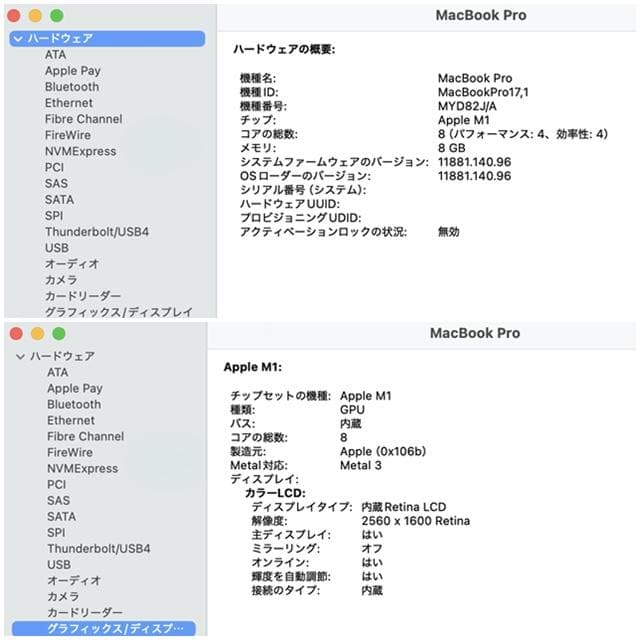Select NVMExpress in top window sidebar
This screenshot has height=640, width=640.
pyautogui.click(x=80, y=151)
